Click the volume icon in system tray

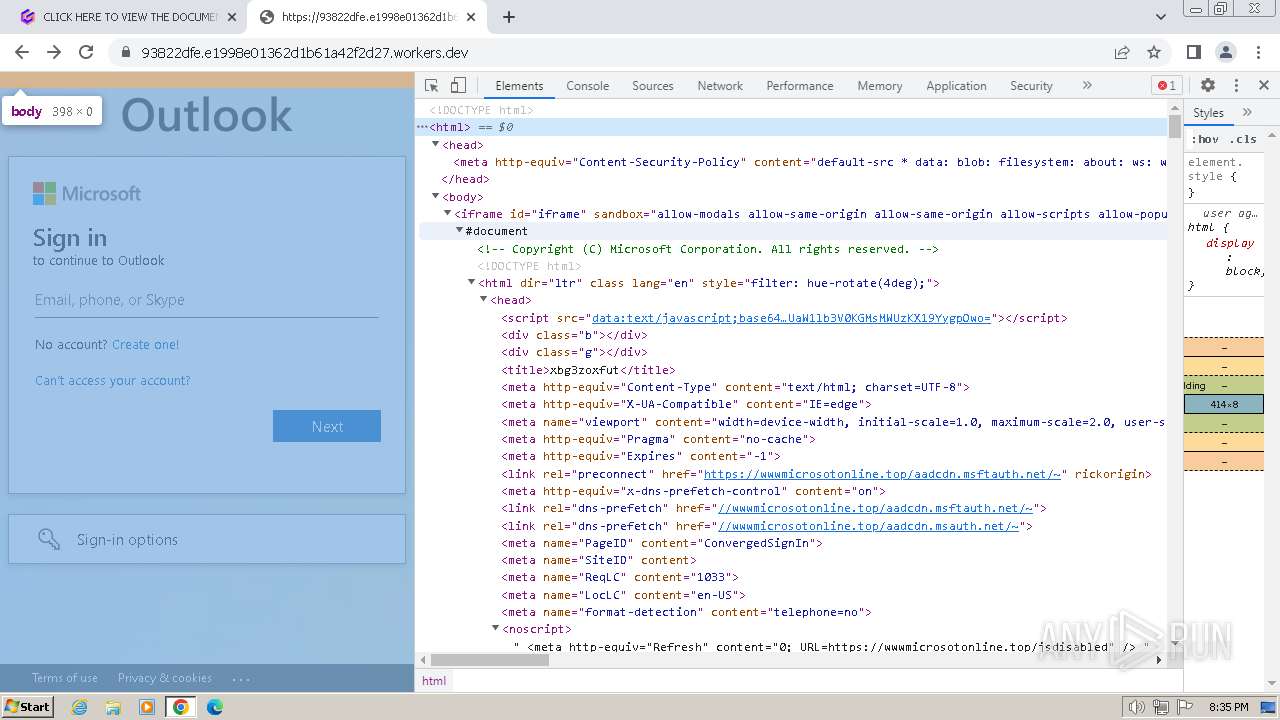(1137, 707)
